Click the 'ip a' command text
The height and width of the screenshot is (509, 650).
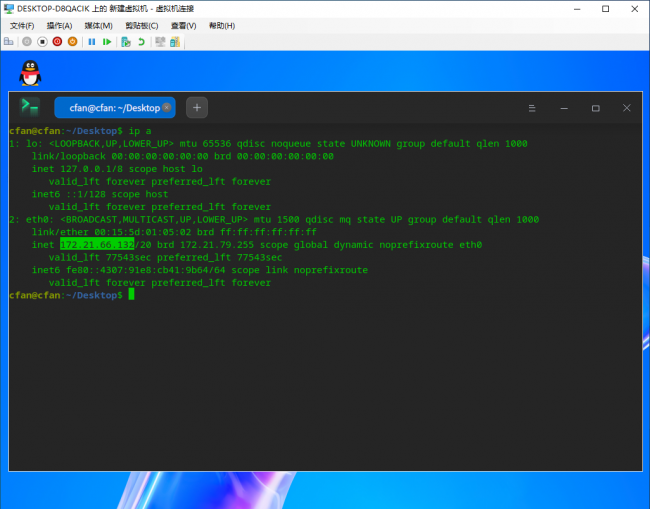tap(140, 131)
